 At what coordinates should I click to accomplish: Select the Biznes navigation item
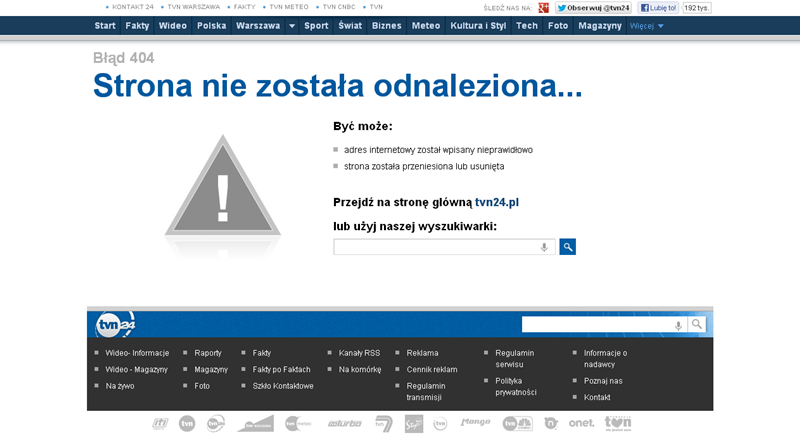coord(386,26)
